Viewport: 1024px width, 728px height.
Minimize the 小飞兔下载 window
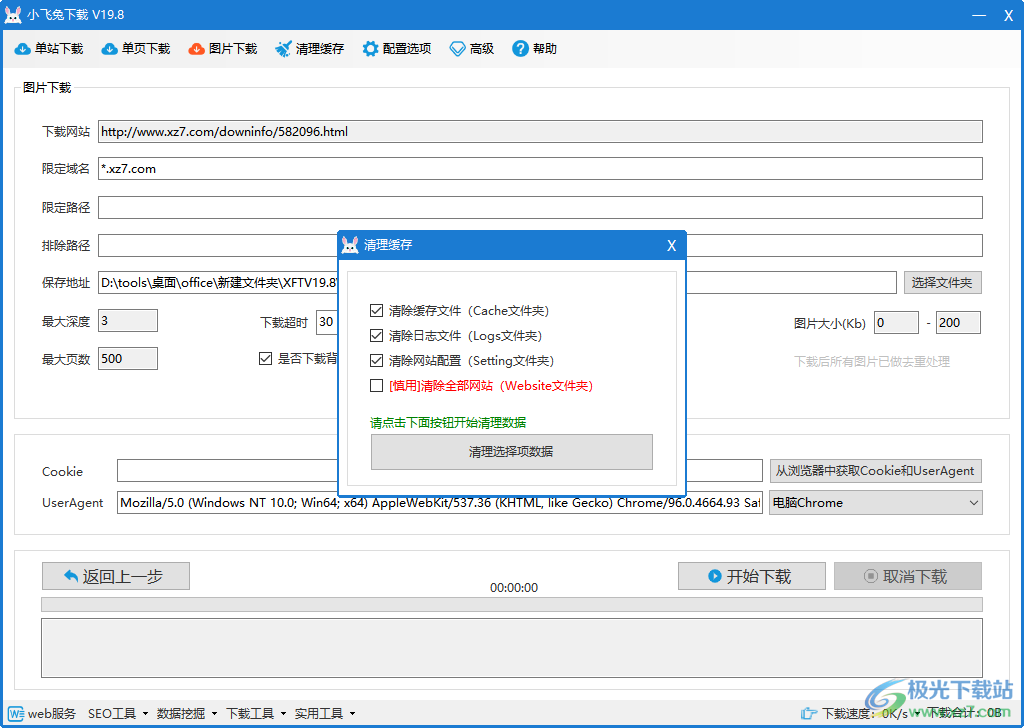coord(979,15)
